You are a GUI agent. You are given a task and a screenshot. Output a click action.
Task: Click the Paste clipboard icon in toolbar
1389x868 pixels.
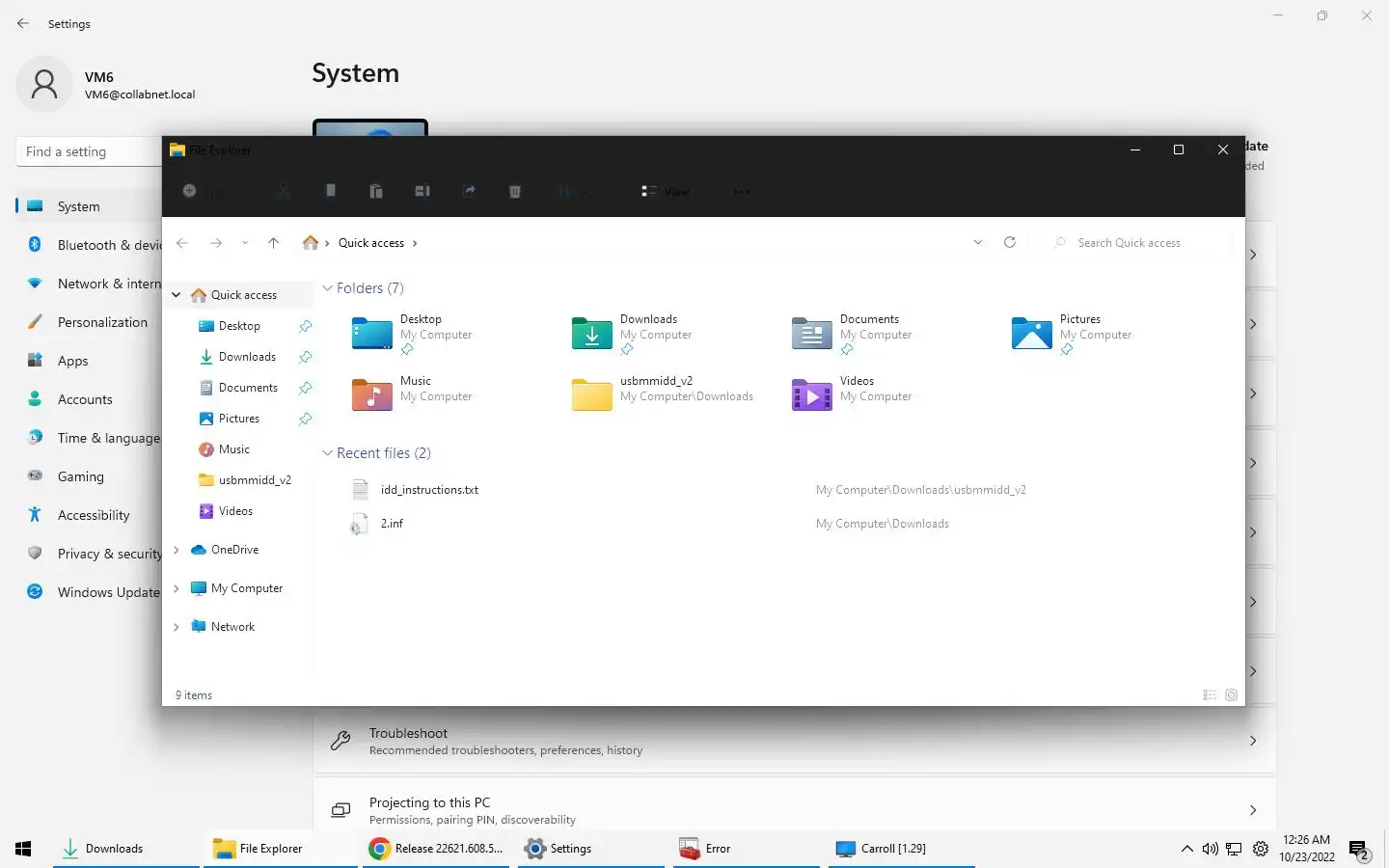coord(376,191)
